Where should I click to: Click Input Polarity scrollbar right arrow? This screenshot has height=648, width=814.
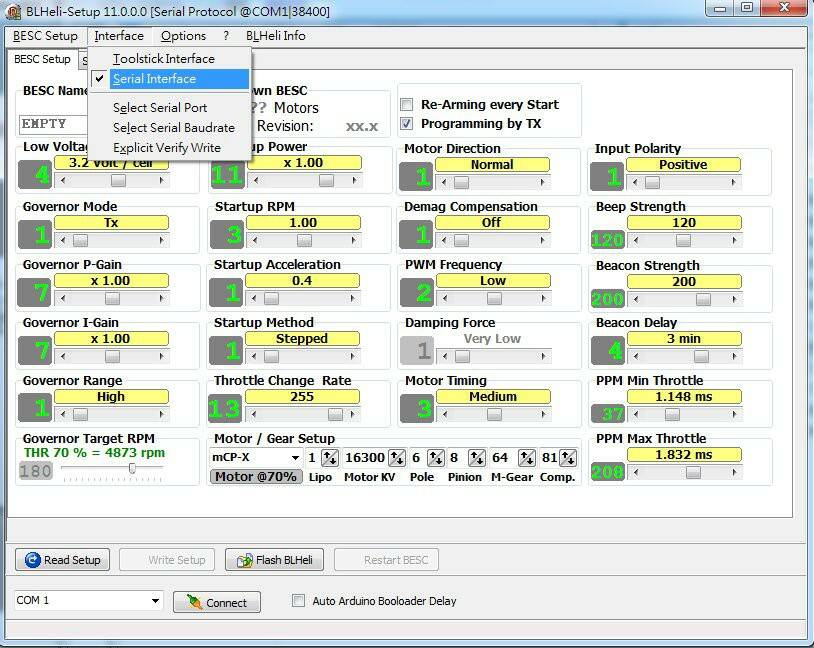click(734, 182)
